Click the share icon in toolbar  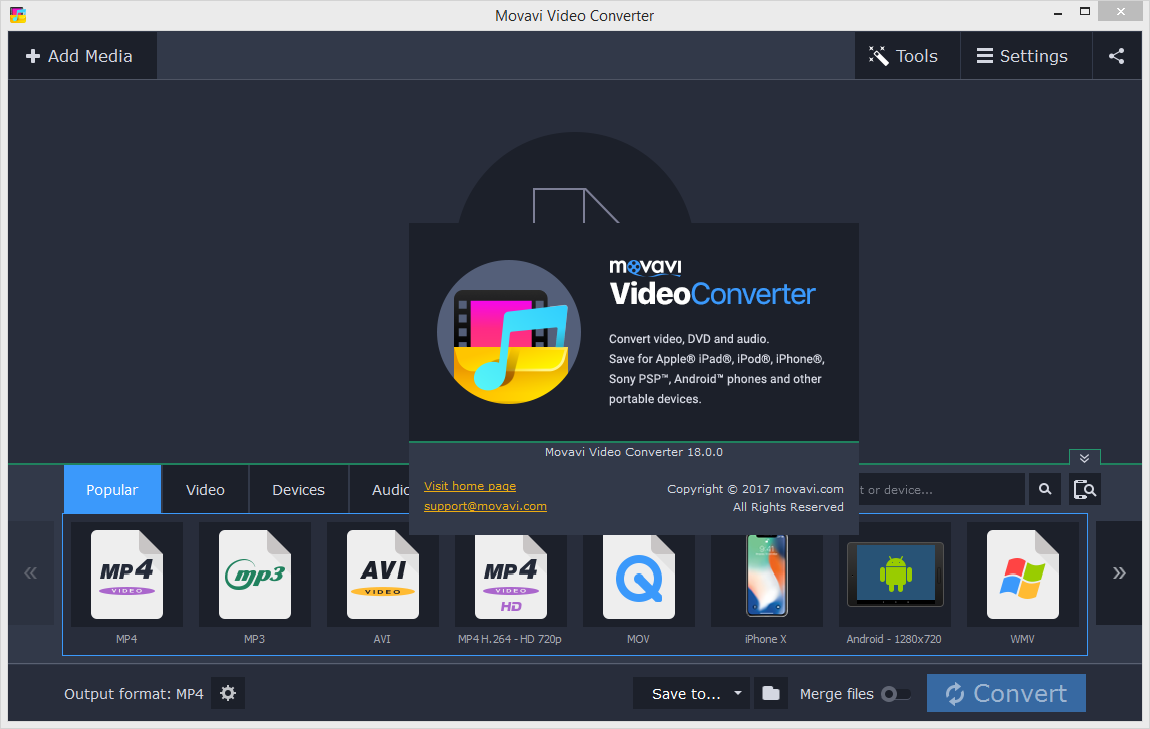click(1116, 56)
